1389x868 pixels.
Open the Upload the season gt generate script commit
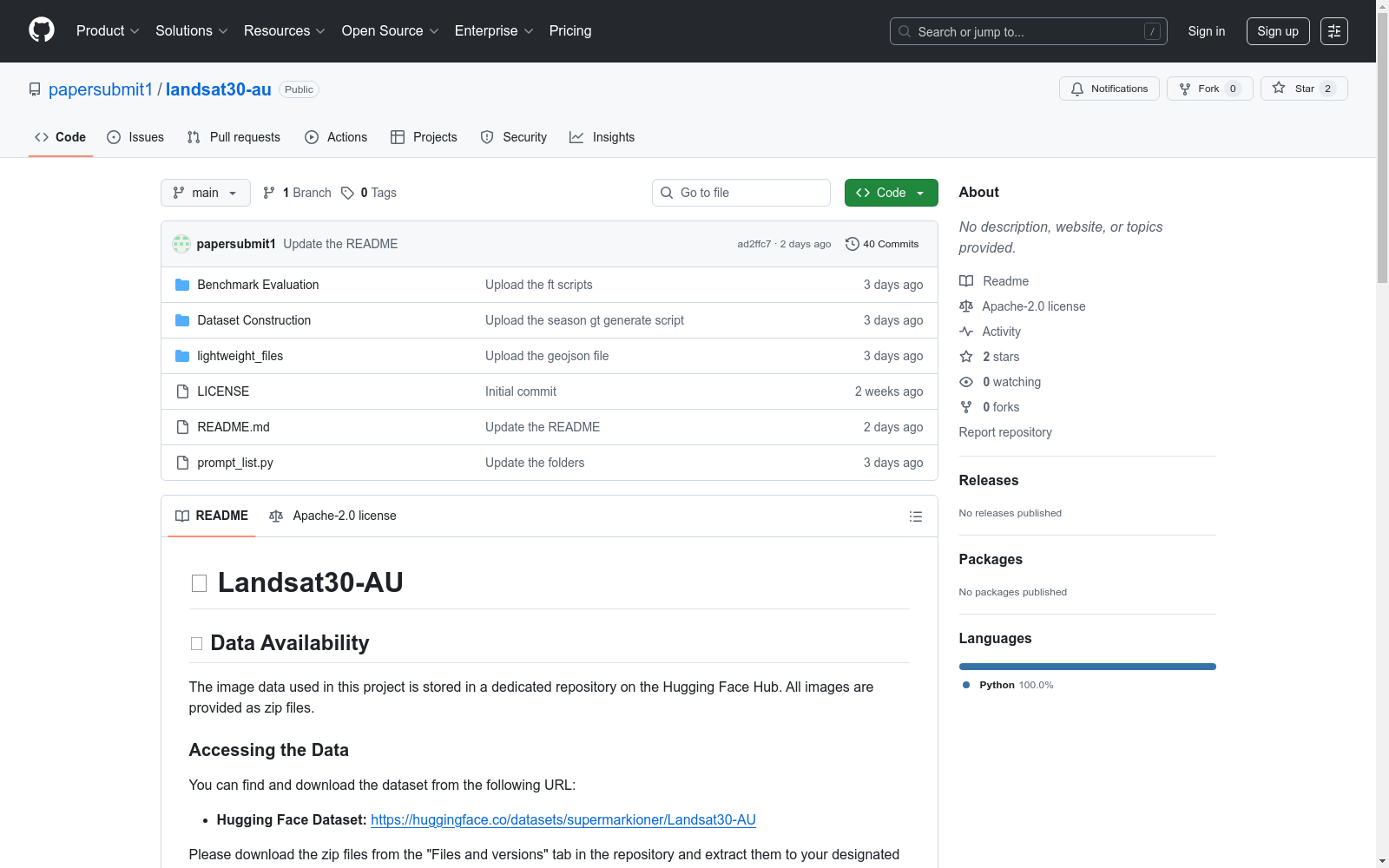point(584,320)
